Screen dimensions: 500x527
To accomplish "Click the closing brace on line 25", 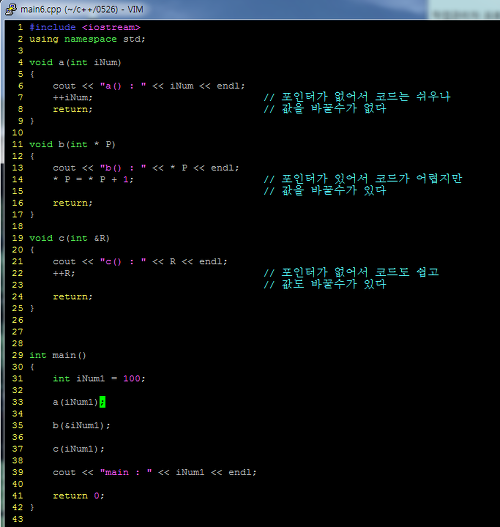I will (32, 308).
